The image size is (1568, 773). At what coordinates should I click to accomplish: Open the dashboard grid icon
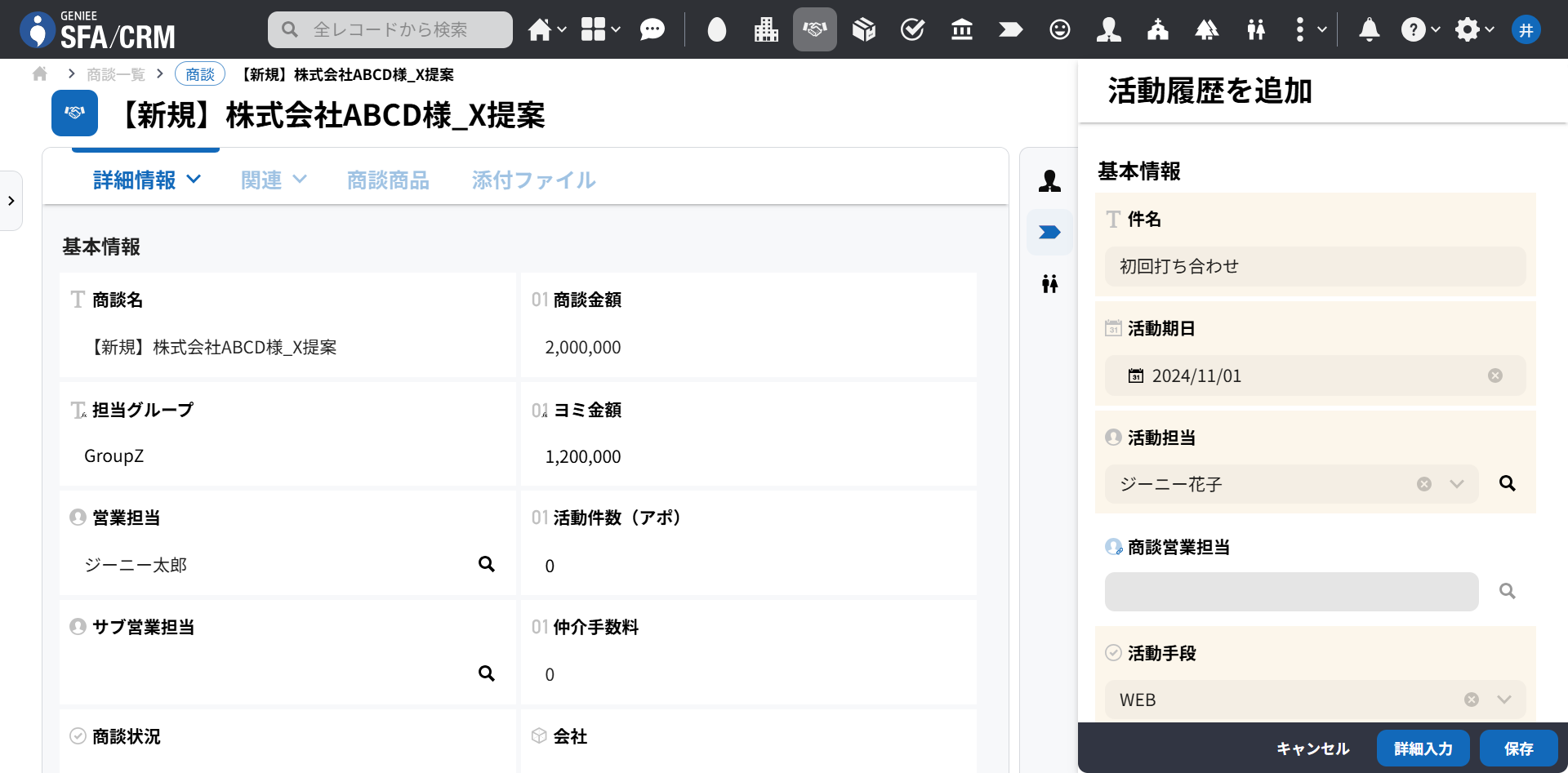pyautogui.click(x=593, y=29)
